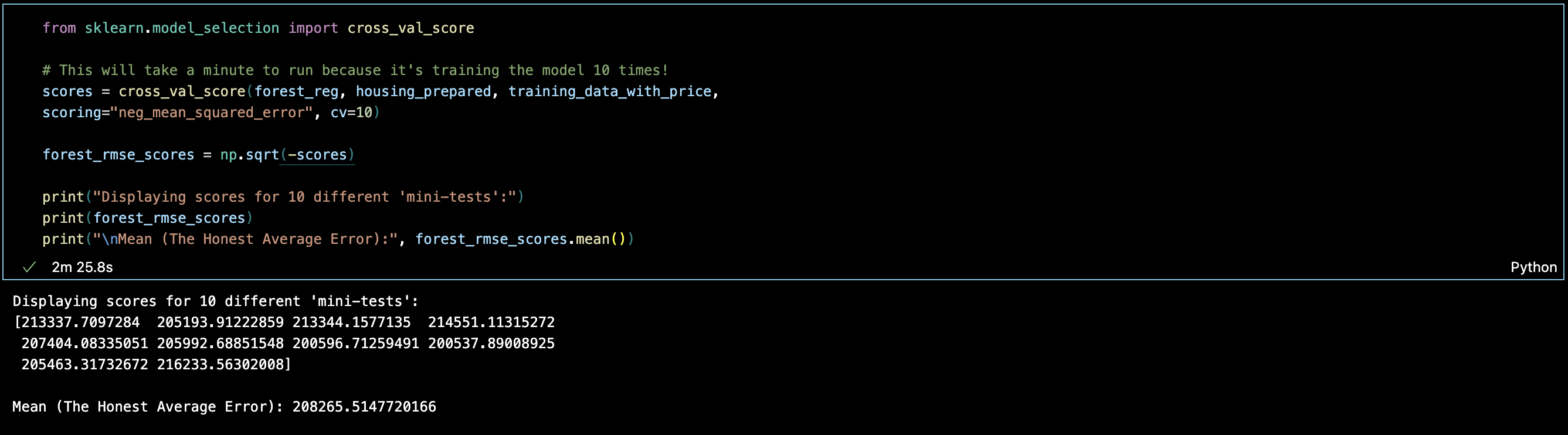Open the Python language mode selector

(1533, 267)
